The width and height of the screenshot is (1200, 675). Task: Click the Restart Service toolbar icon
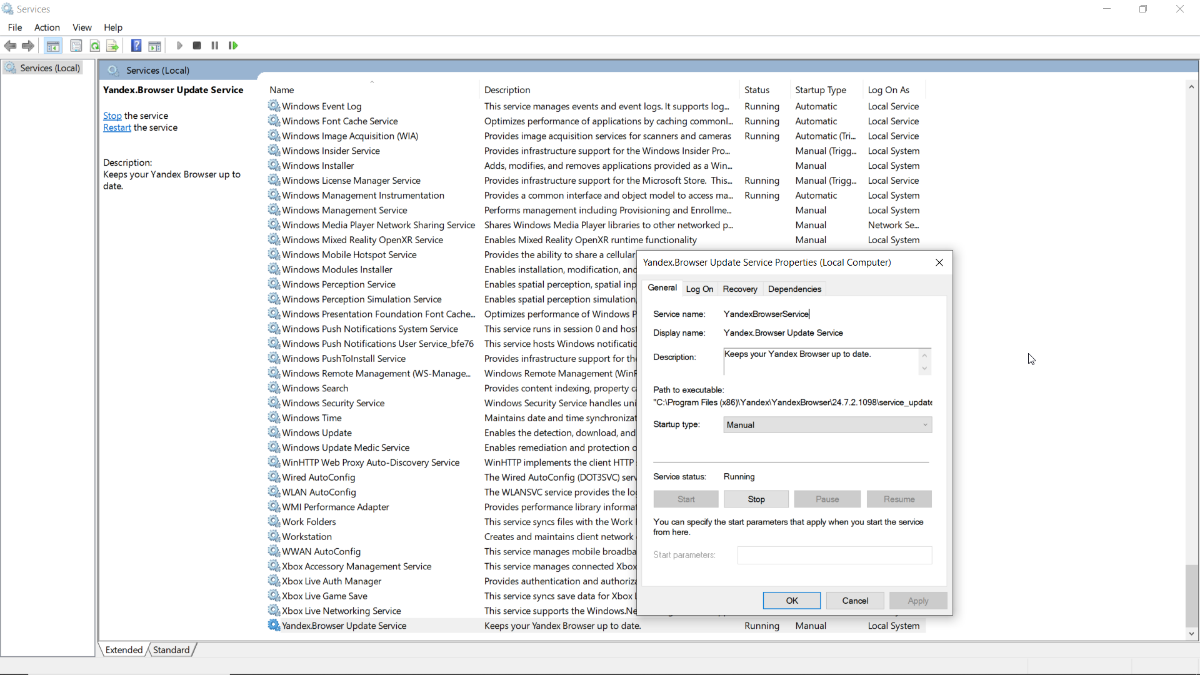coord(233,46)
